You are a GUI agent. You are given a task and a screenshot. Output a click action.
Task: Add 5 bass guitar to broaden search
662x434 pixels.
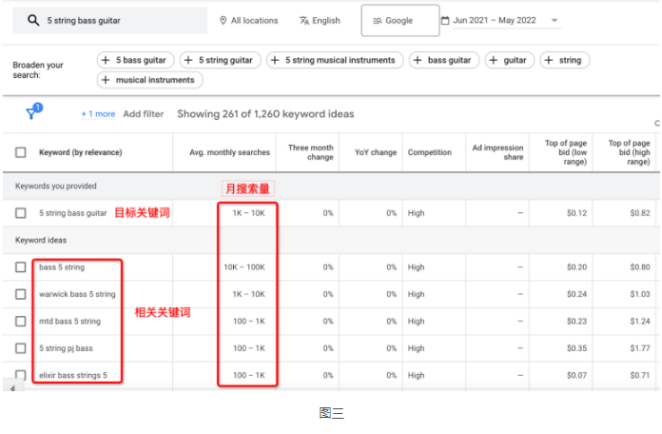click(135, 60)
